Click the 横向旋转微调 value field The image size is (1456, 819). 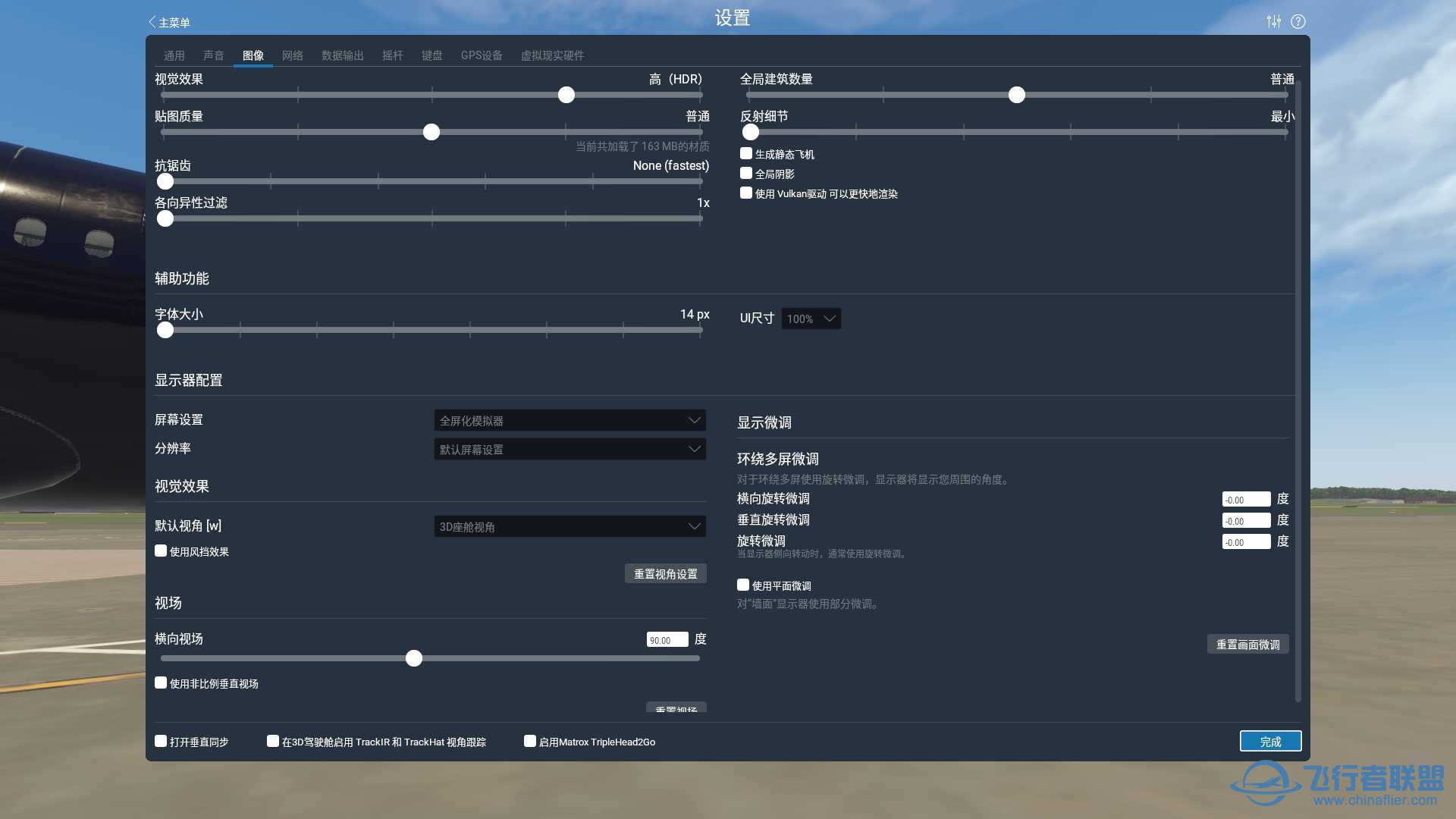point(1247,499)
